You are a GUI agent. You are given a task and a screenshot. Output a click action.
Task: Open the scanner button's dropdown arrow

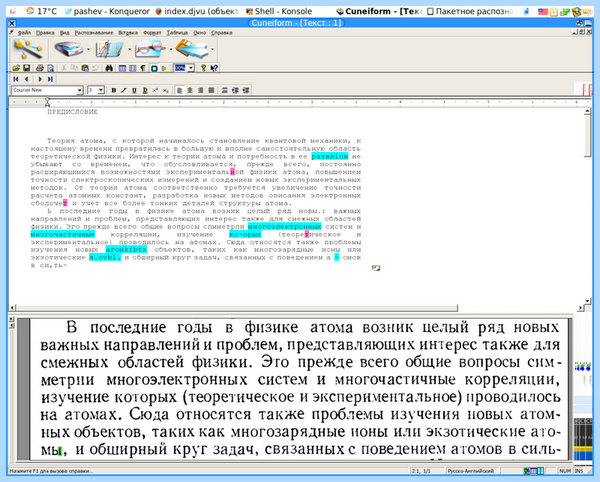[88, 49]
